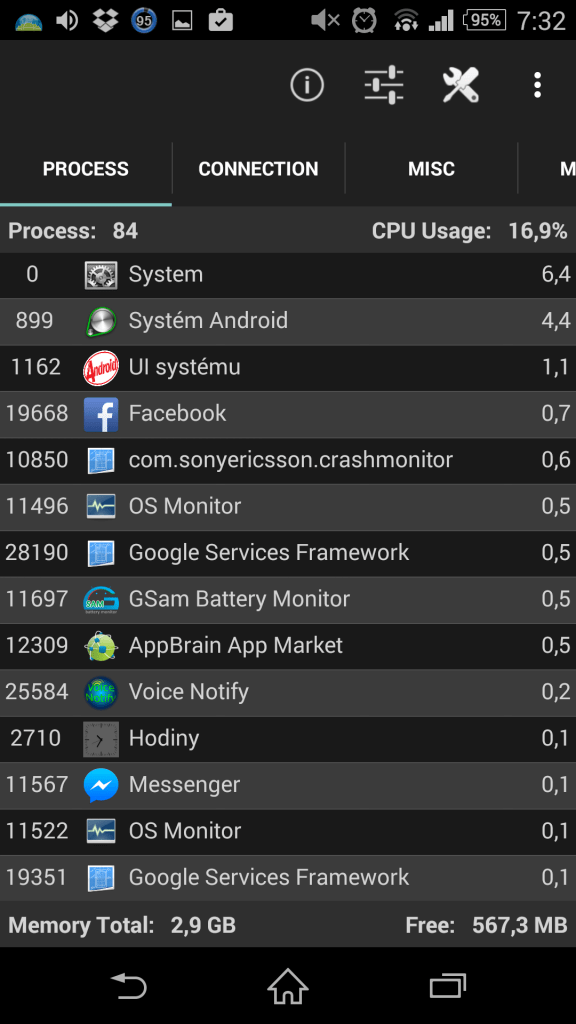Tap the Hodiny clock icon
Image resolution: width=576 pixels, height=1024 pixels.
(x=101, y=739)
